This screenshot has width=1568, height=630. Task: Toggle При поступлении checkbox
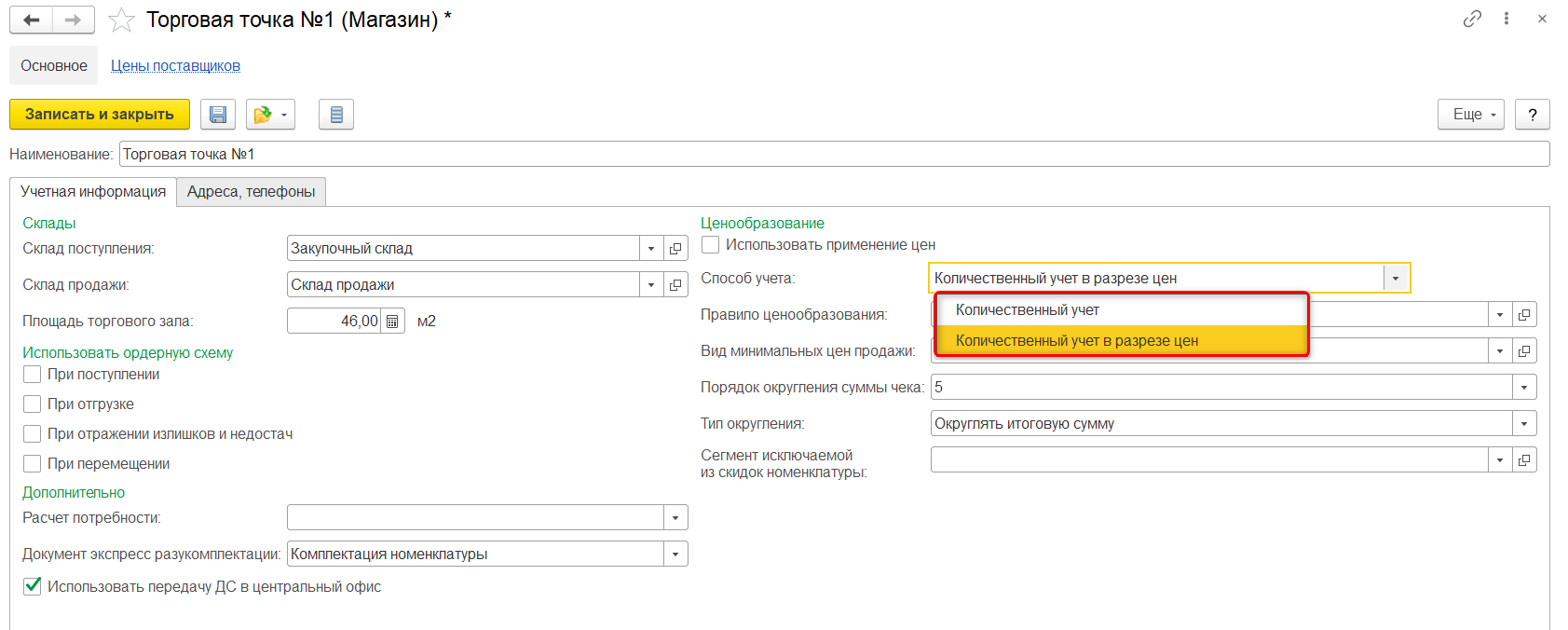coord(33,375)
